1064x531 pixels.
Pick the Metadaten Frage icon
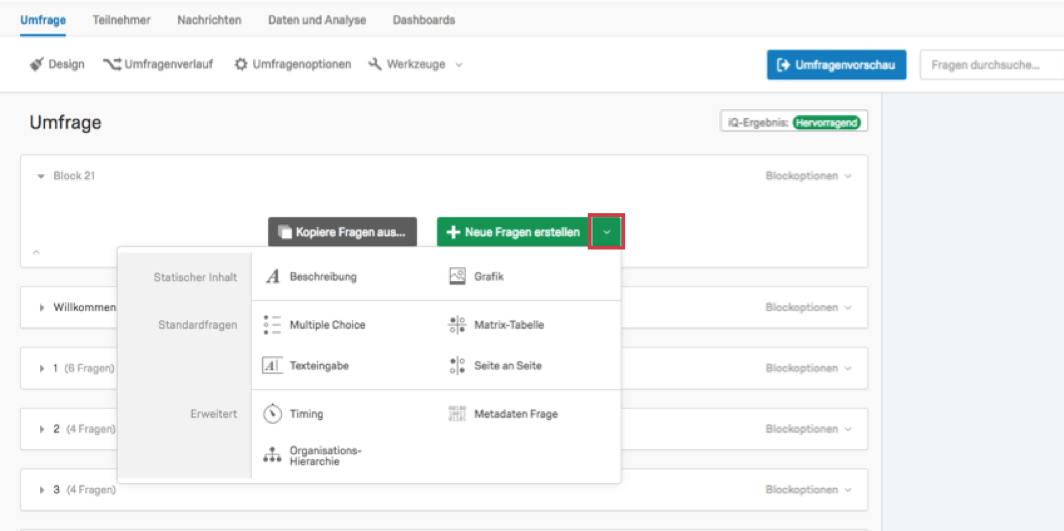(x=457, y=414)
